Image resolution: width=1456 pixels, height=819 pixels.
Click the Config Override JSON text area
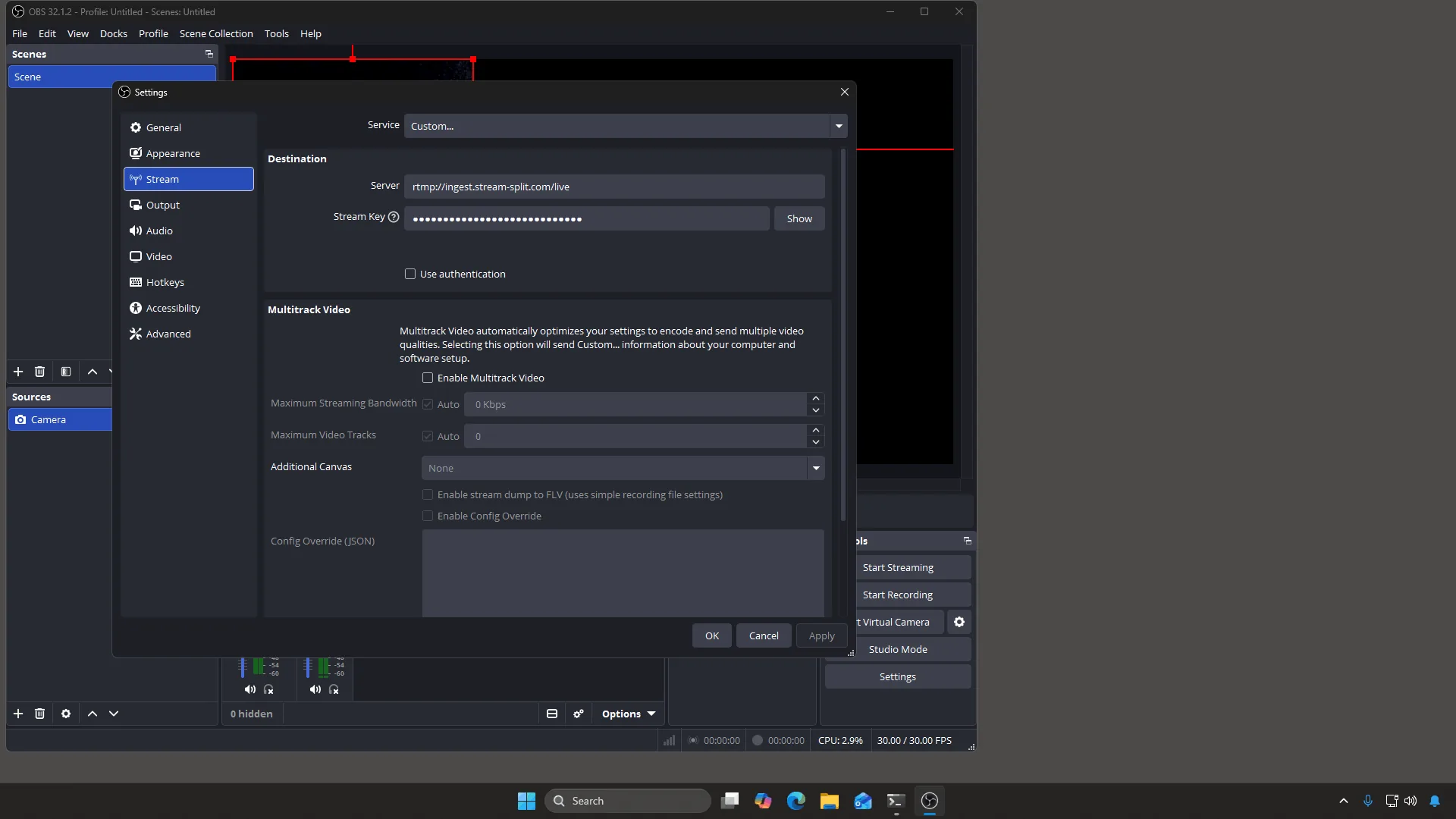623,573
